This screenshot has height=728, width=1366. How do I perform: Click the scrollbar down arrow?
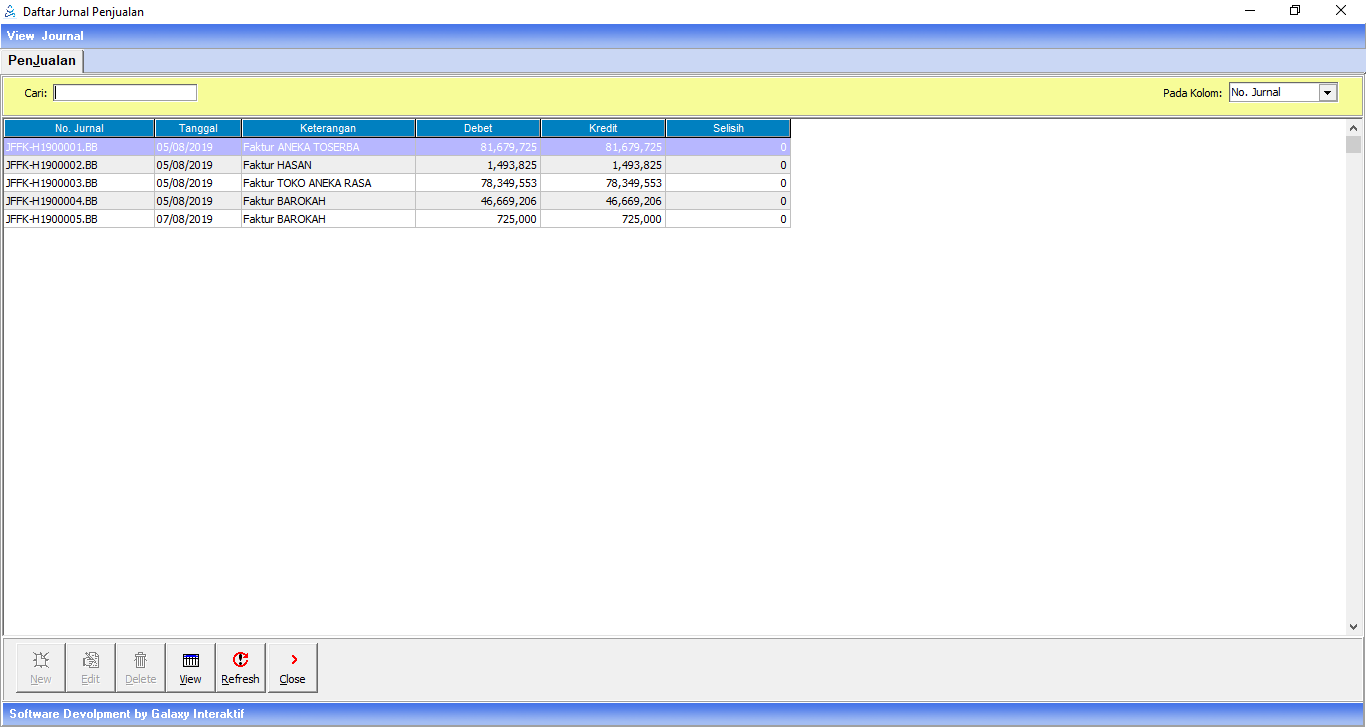pos(1353,627)
